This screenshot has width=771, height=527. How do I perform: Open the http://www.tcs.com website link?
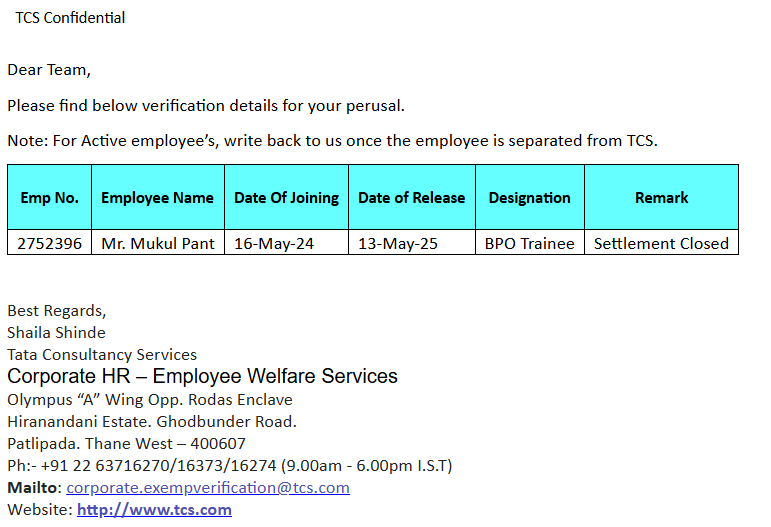154,510
